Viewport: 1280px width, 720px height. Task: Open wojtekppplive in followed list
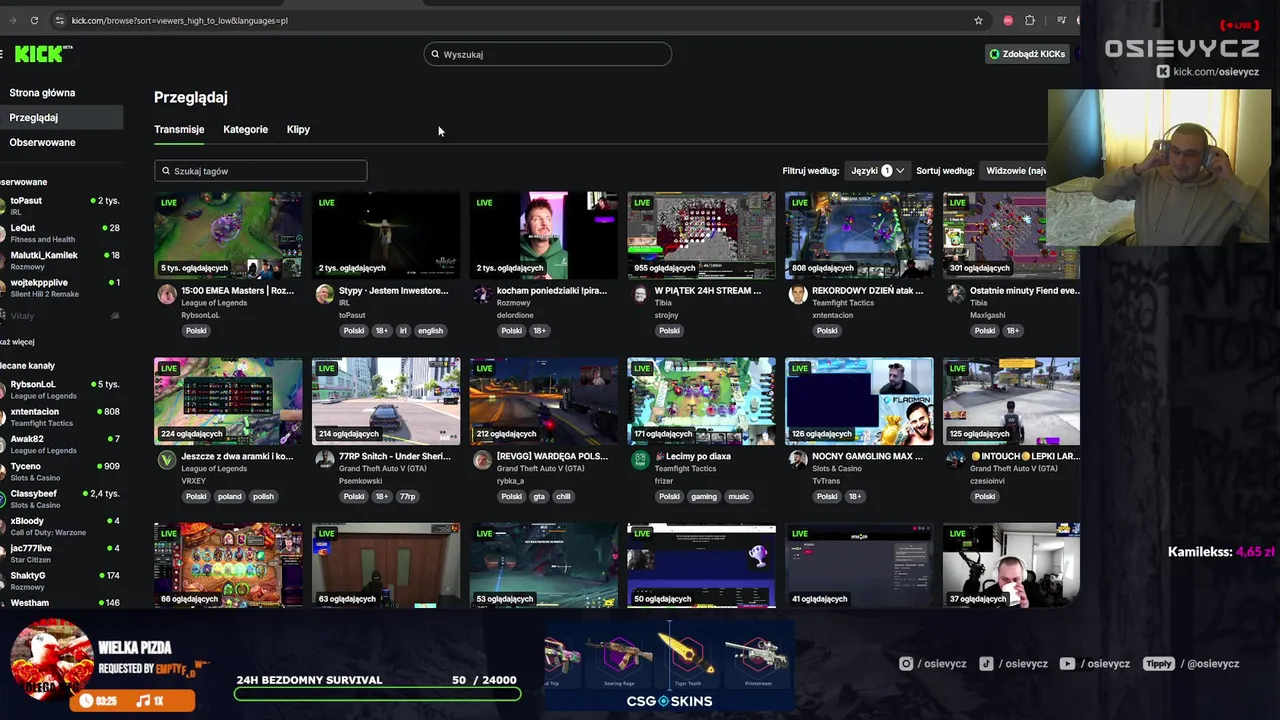click(60, 288)
